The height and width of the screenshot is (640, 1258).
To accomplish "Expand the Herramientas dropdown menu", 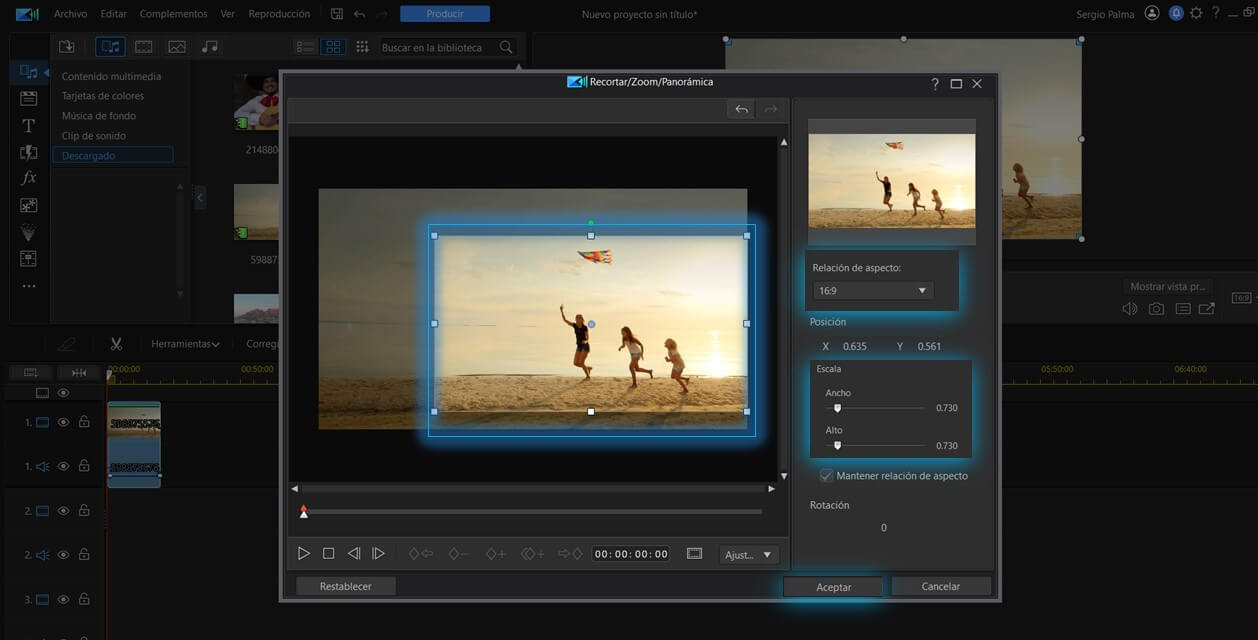I will (x=185, y=344).
